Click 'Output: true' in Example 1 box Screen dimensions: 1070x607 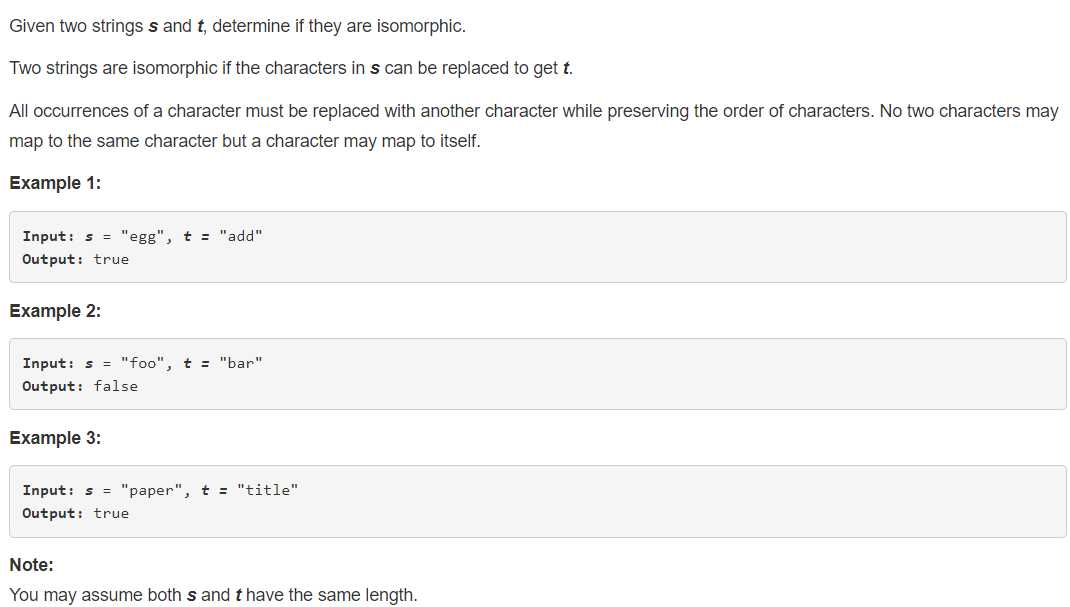click(76, 259)
